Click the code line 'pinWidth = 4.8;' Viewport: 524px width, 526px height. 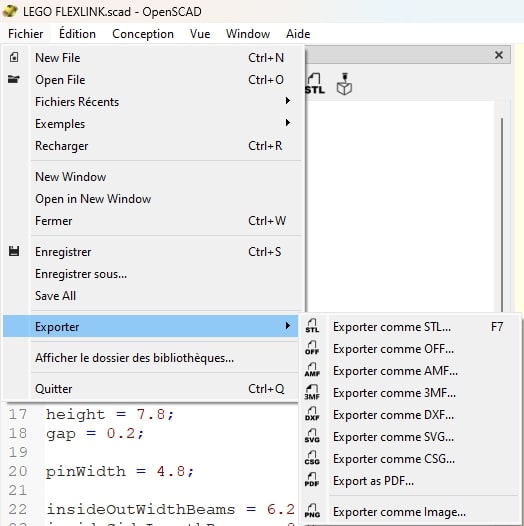point(120,471)
